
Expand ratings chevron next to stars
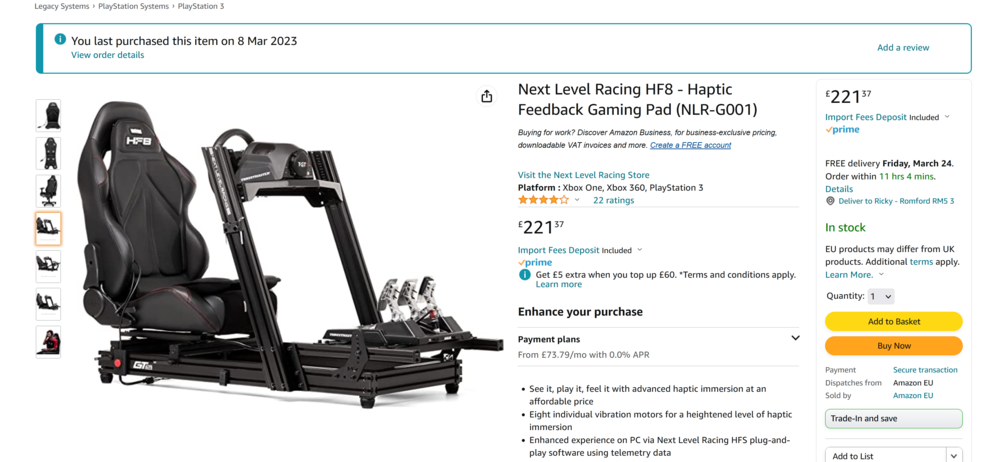(577, 200)
